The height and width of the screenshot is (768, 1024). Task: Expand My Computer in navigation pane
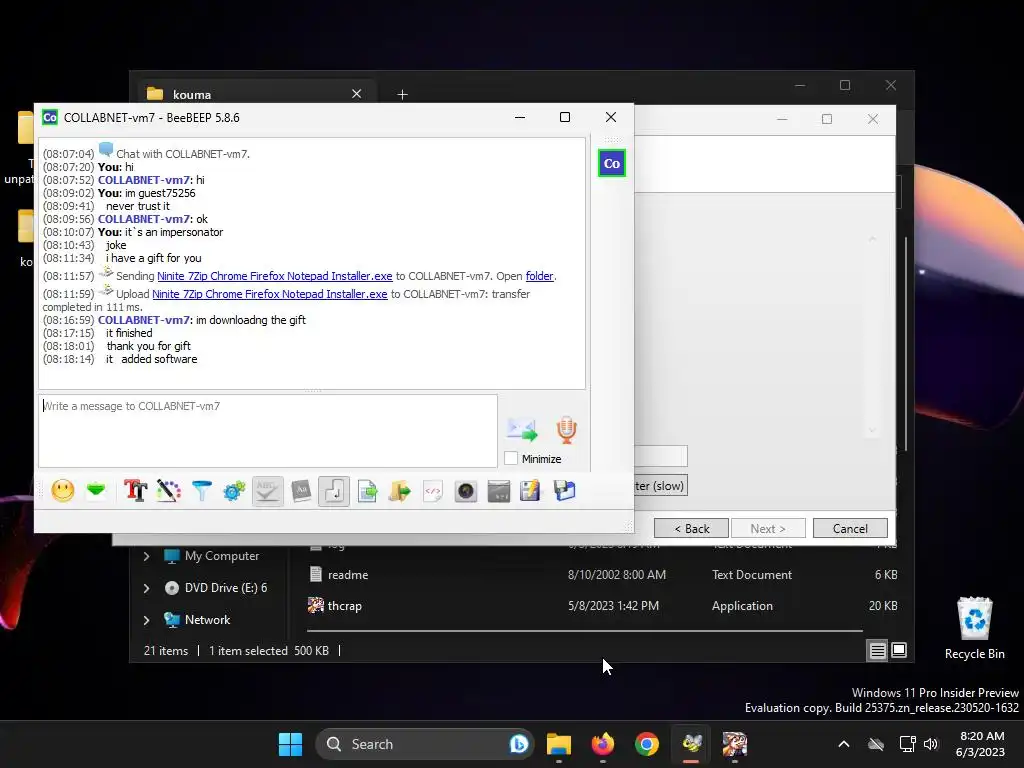coord(146,556)
